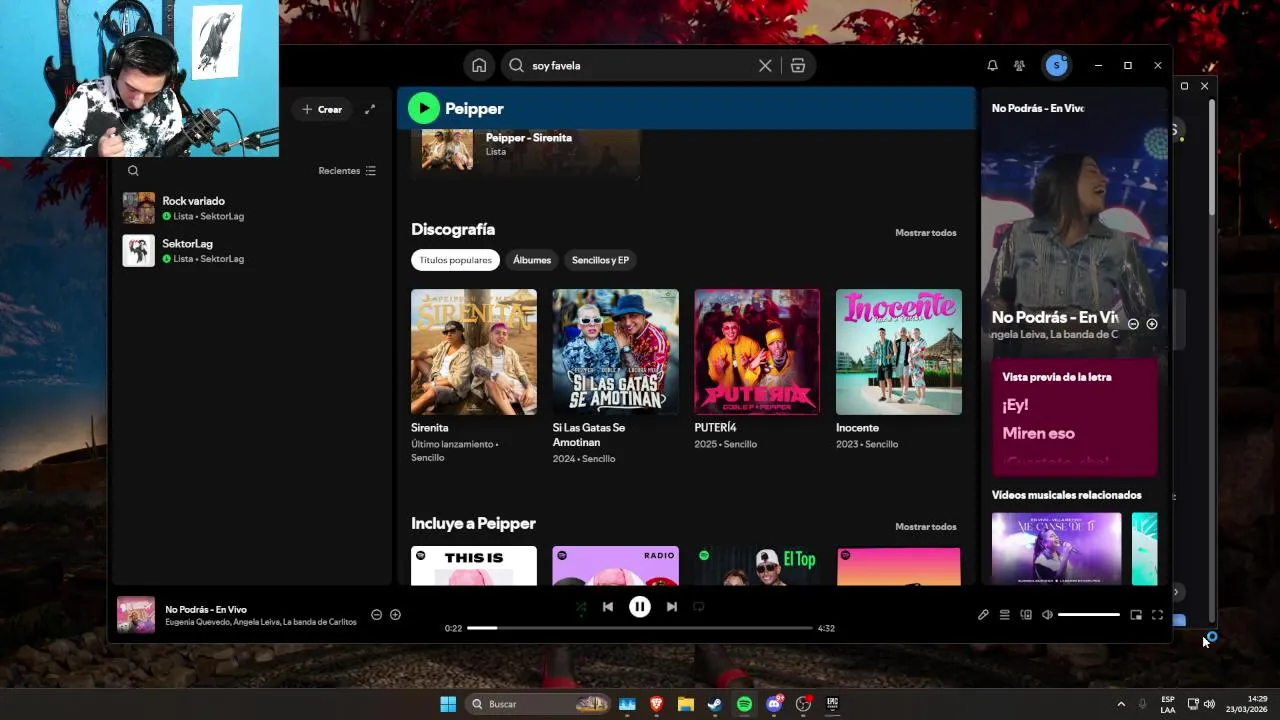1280x720 pixels.
Task: Click the minus-circle icon in right Now Playing panel
Action: pos(1133,324)
